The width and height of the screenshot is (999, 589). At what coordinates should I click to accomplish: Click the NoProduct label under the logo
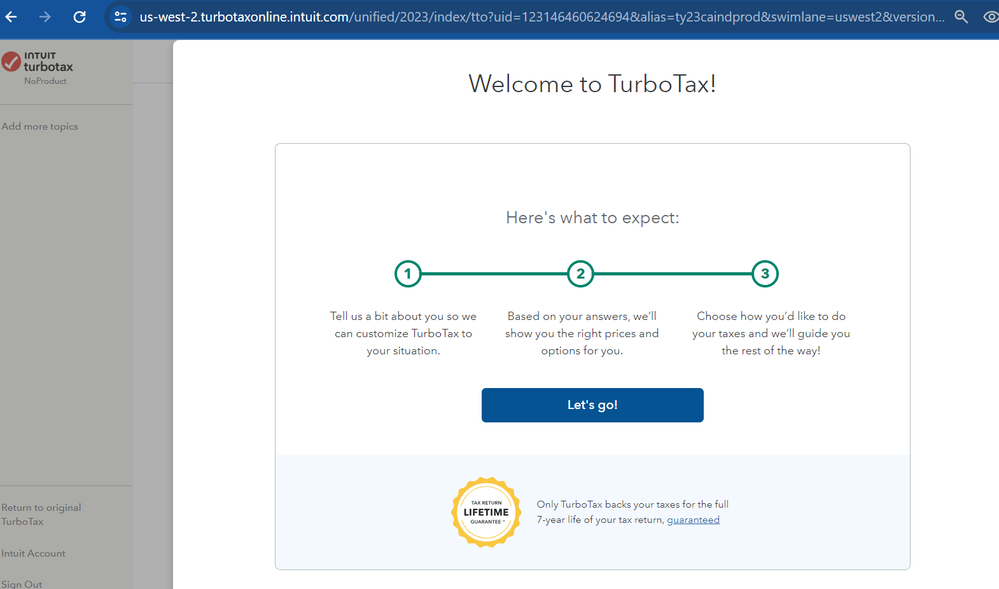click(45, 81)
